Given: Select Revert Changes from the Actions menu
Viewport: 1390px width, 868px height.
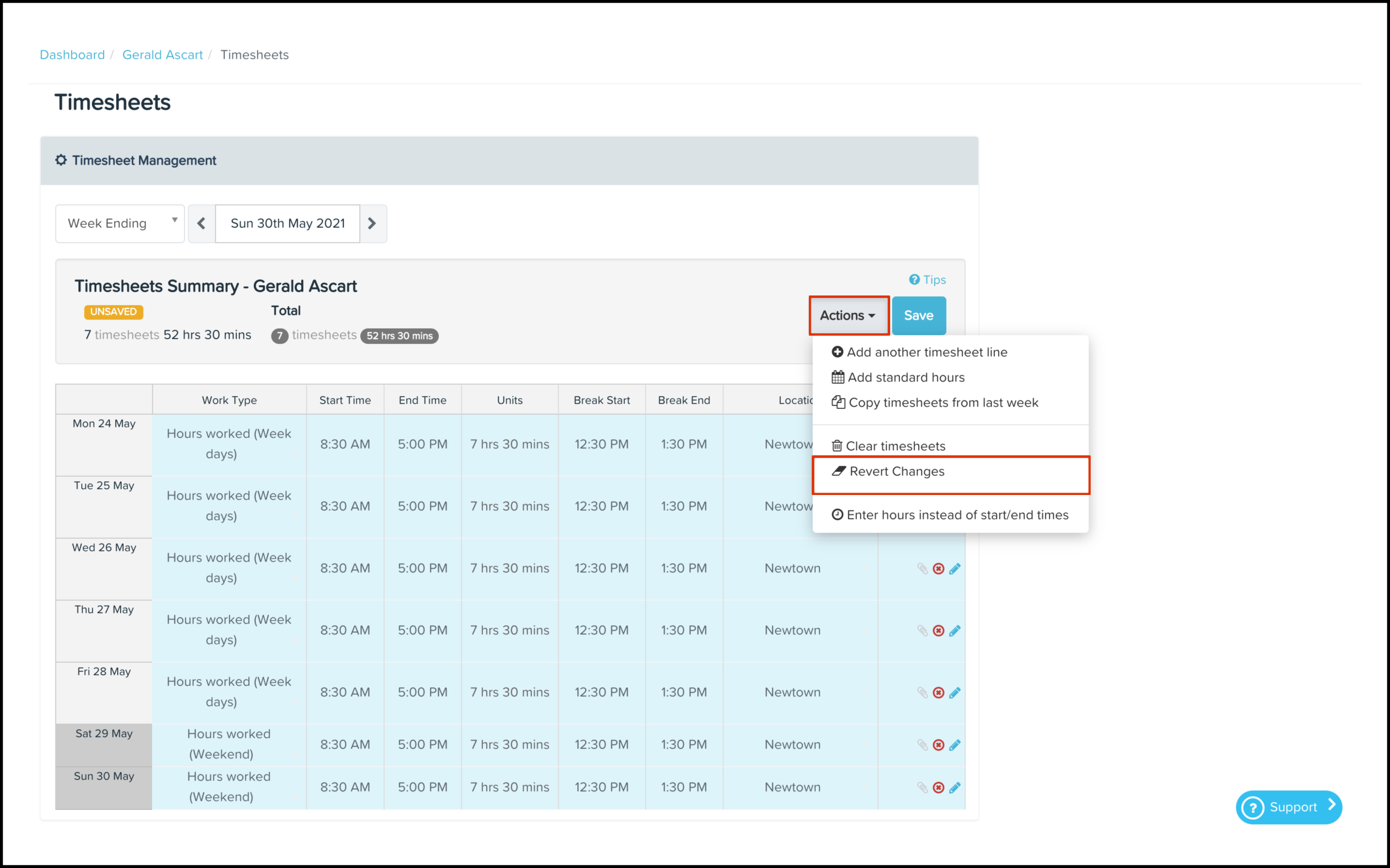Looking at the screenshot, I should tap(896, 471).
